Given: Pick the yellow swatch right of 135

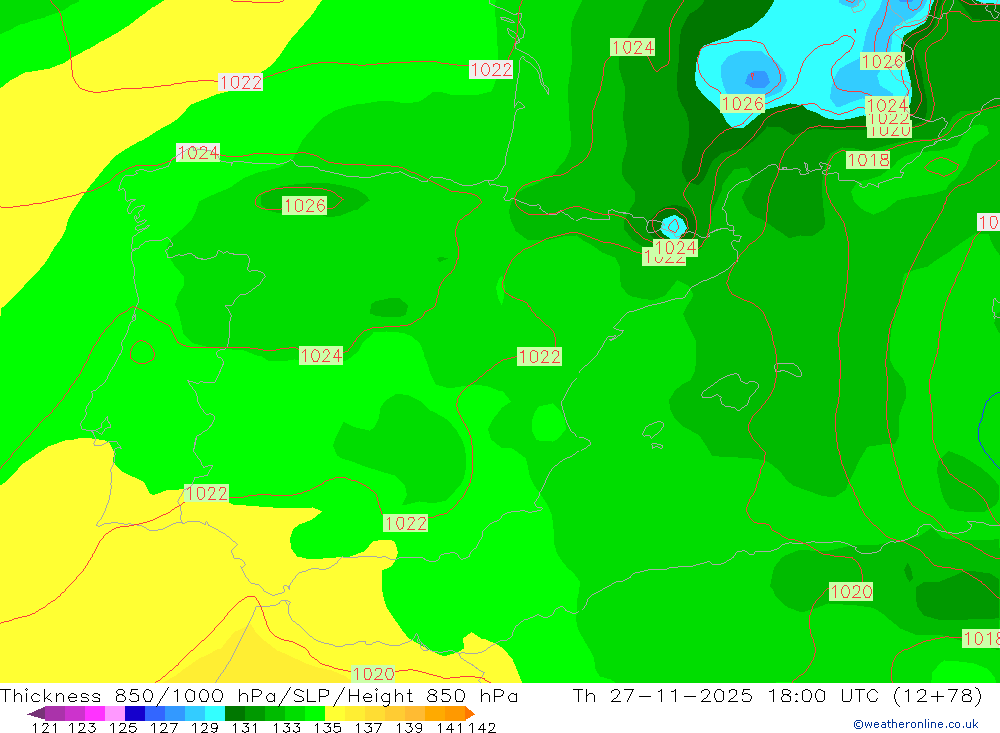Looking at the screenshot, I should click(x=335, y=713).
